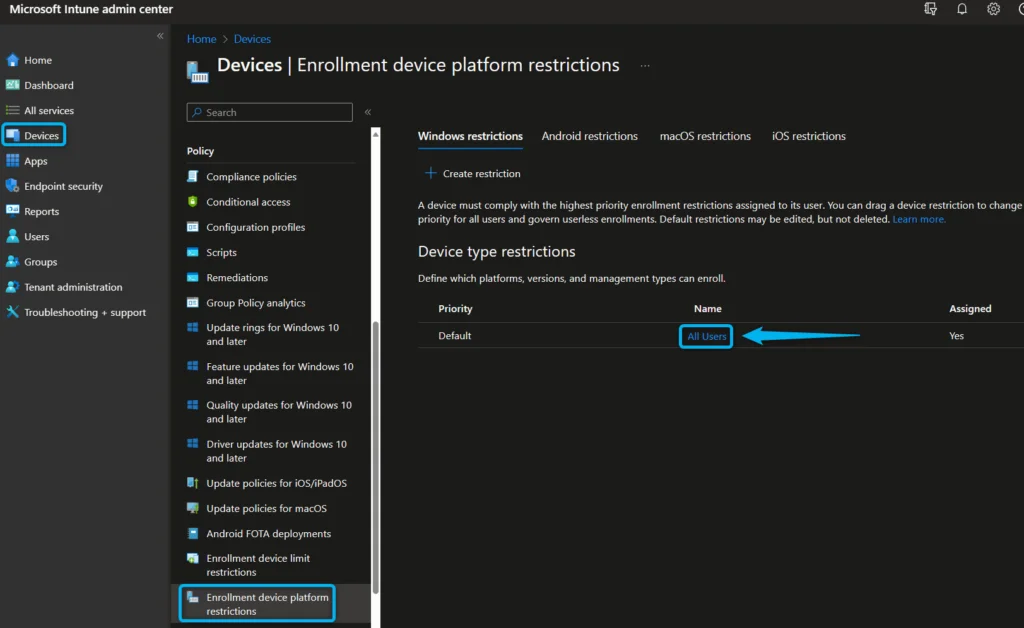Image resolution: width=1024 pixels, height=628 pixels.
Task: Open the All Users default restriction
Action: [706, 336]
